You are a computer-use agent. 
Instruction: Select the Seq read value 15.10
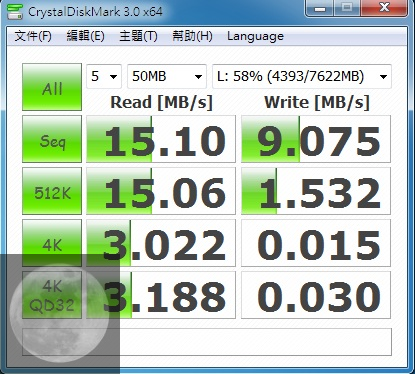(161, 139)
